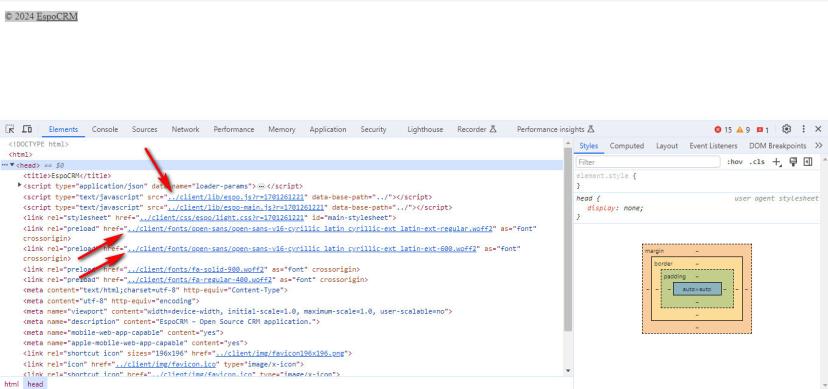Open the espo-main.js script source link

pos(246,207)
